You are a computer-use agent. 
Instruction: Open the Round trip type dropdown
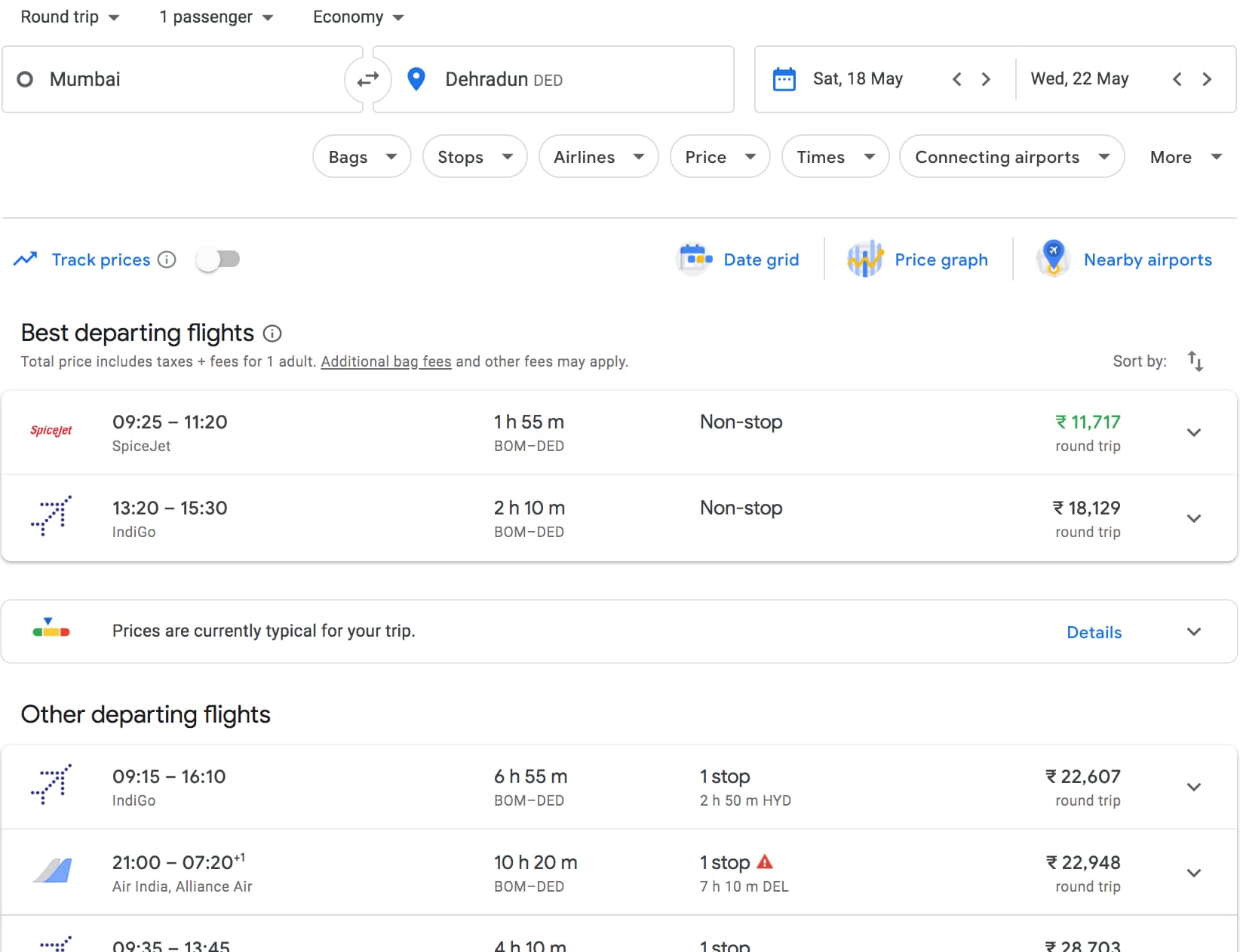pos(69,17)
